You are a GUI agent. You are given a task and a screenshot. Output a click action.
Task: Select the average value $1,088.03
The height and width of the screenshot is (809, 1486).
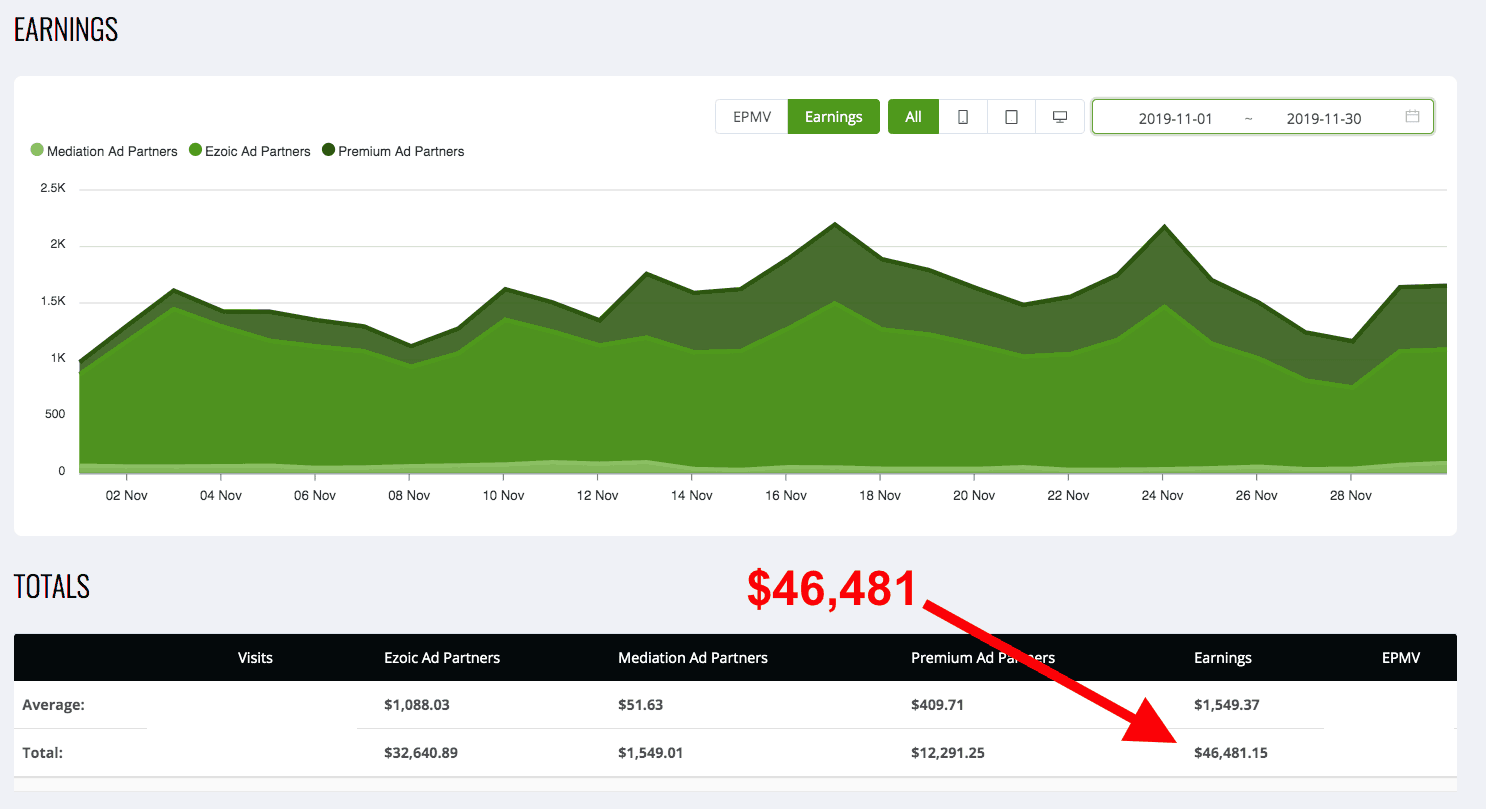(x=417, y=705)
